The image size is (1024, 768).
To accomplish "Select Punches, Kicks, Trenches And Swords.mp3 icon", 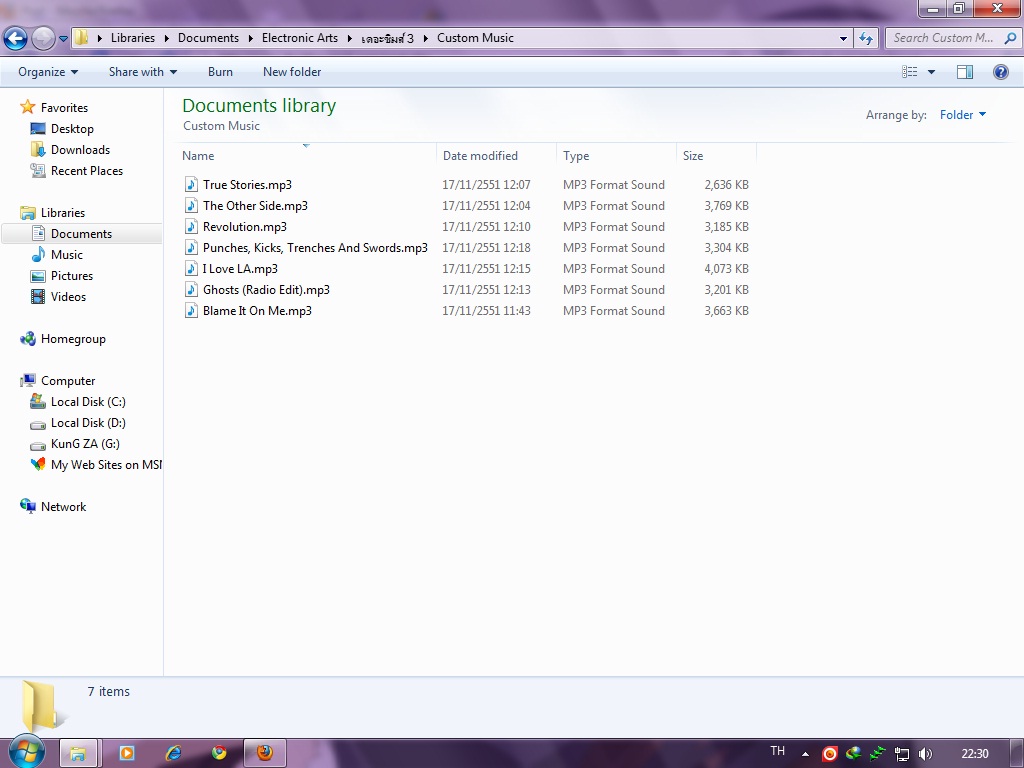I will point(191,248).
